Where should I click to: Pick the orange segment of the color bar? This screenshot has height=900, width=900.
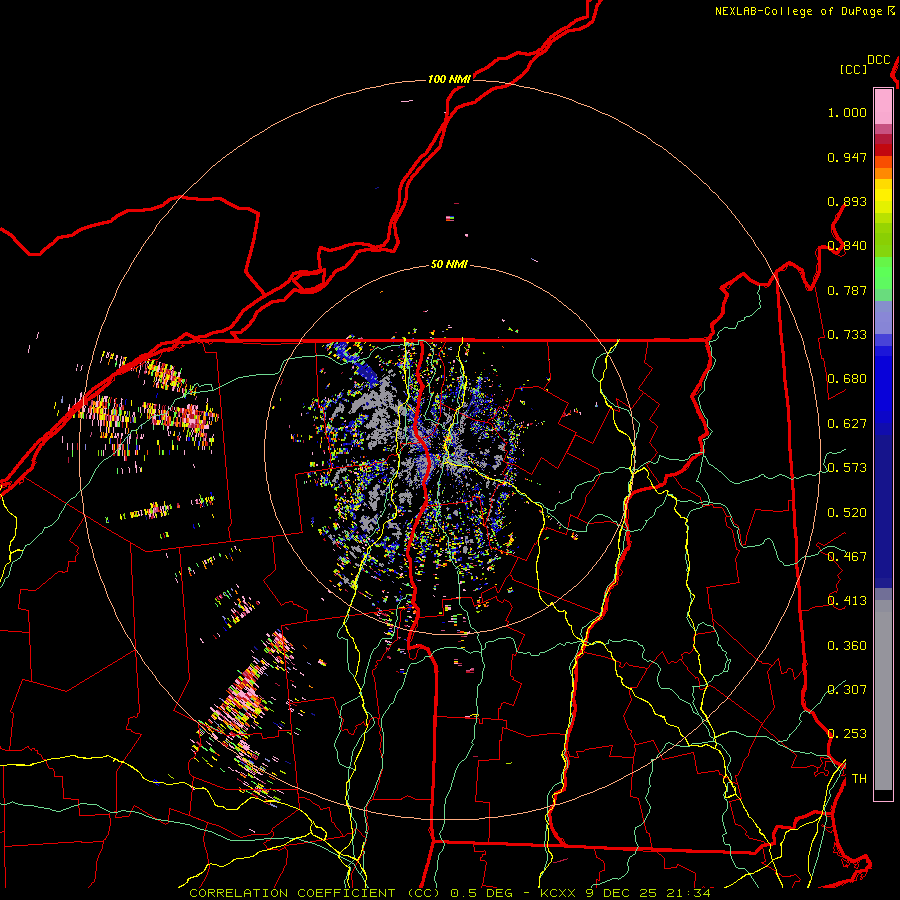(x=883, y=173)
